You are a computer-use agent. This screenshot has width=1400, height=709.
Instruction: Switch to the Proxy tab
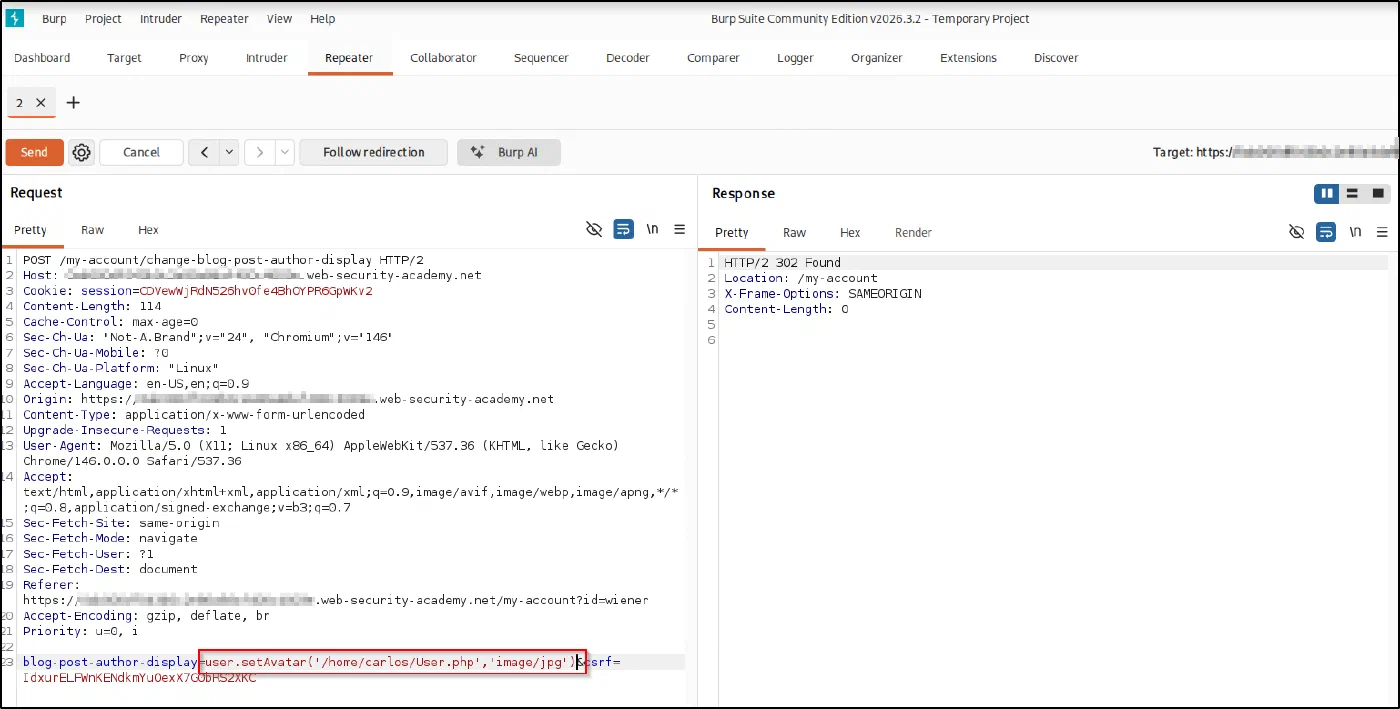click(194, 58)
